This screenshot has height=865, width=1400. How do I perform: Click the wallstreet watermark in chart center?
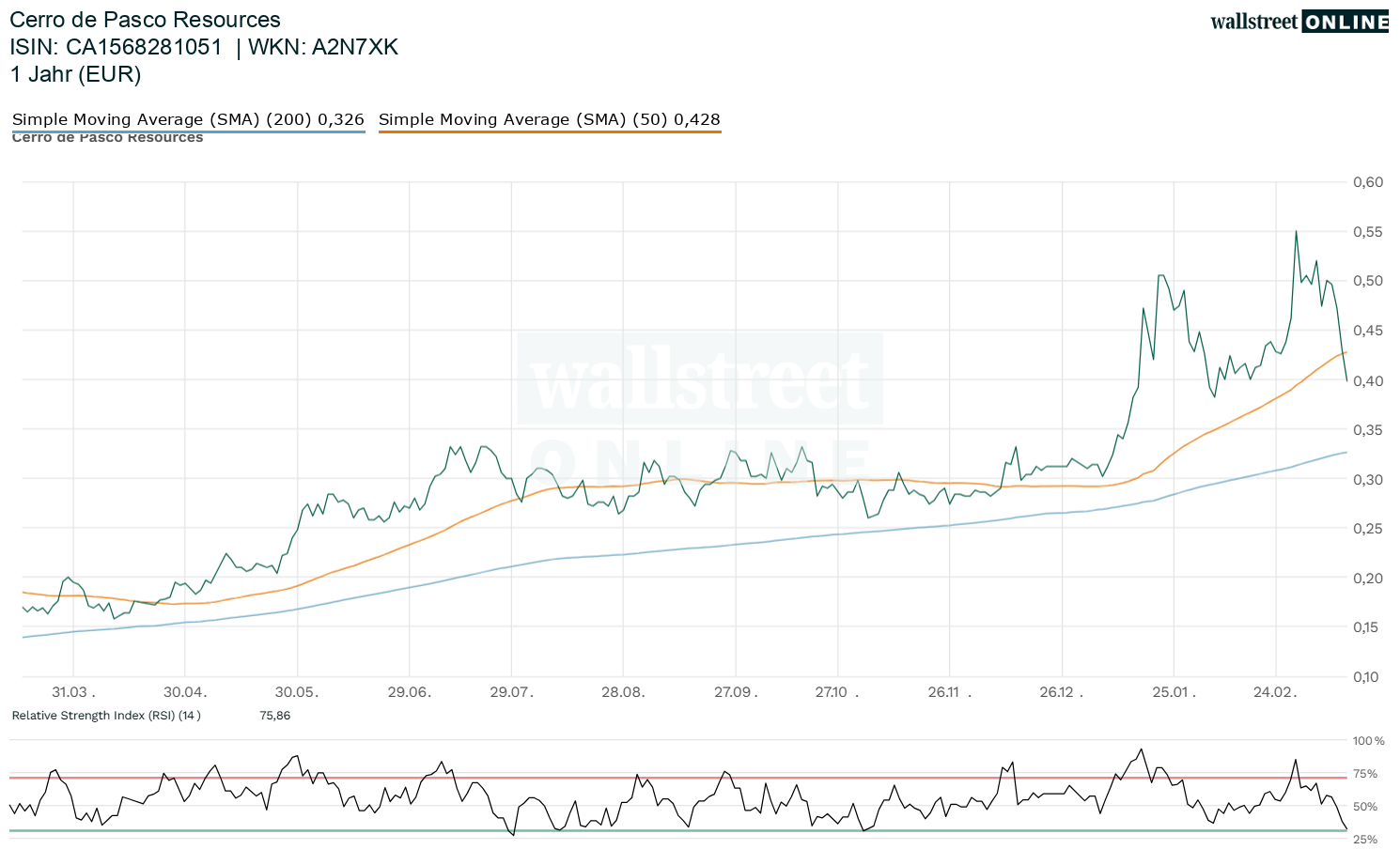point(700,378)
